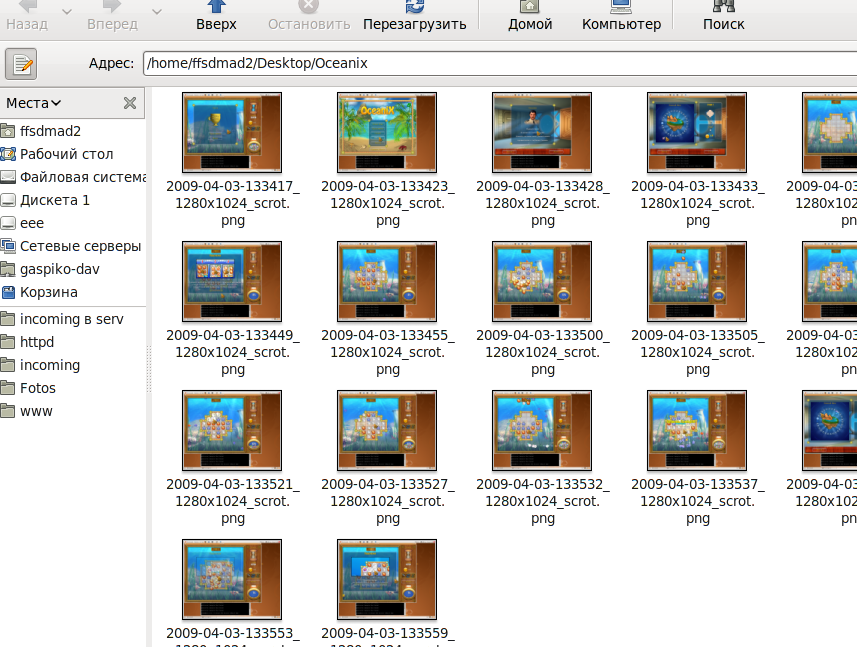Click filename text 2009-04-03-133423_1280x1024_scrot.png
Viewport: 857px width, 647px height.
388,203
